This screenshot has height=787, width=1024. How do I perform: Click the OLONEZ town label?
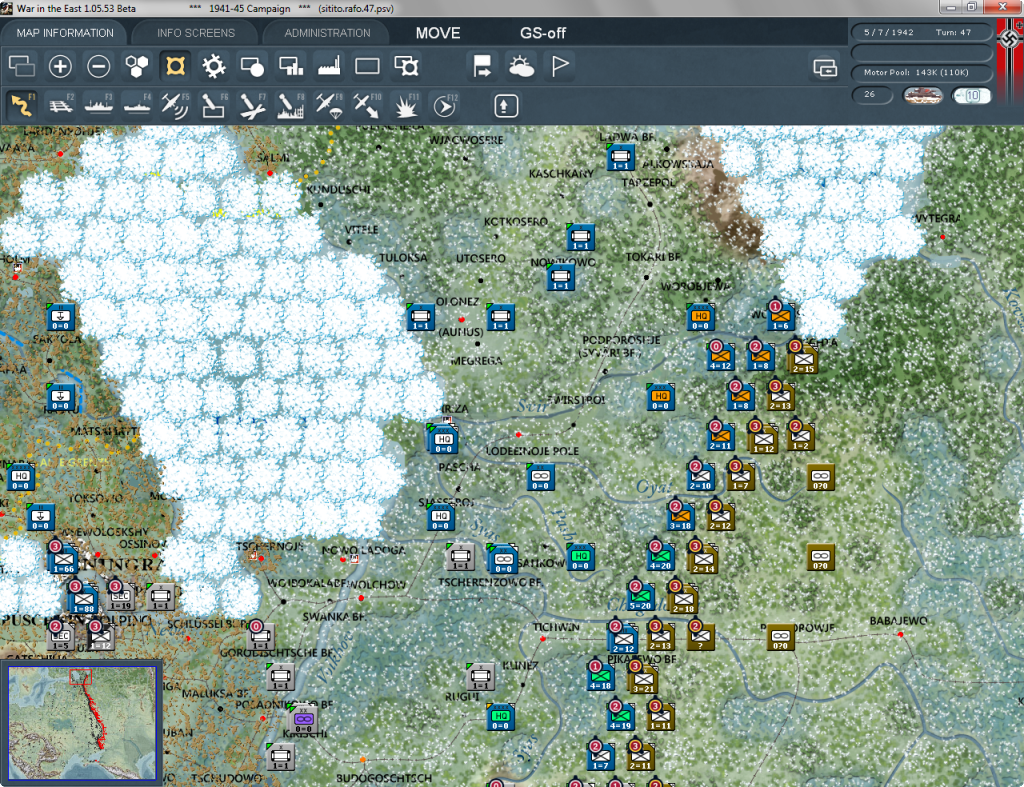click(457, 301)
